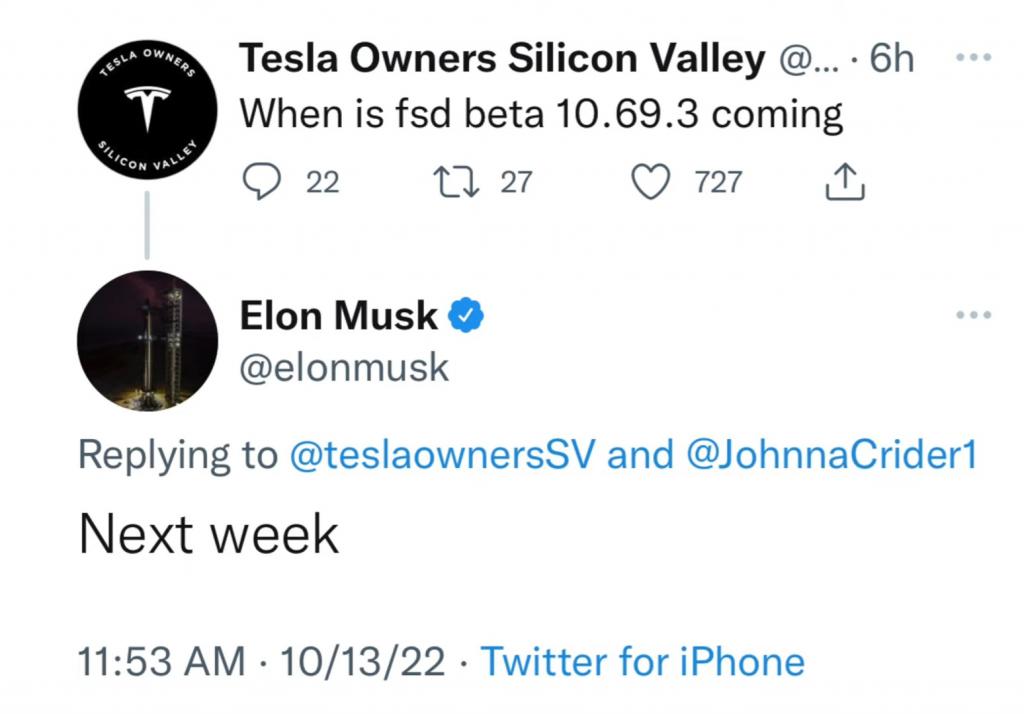Open the share upload arrow icon
This screenshot has width=1024, height=714.
845,182
